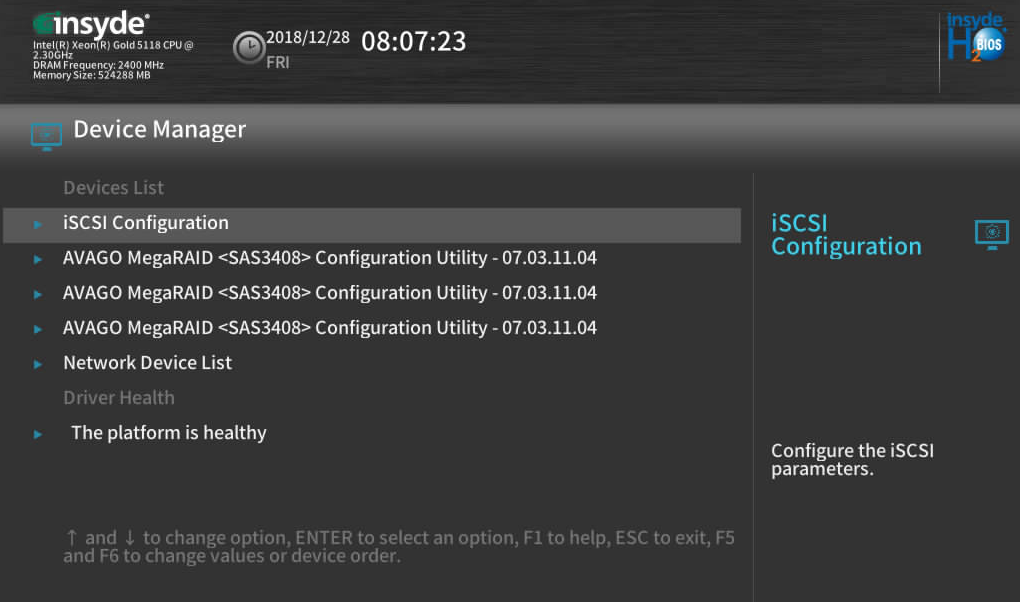Viewport: 1020px width, 602px height.
Task: Expand the third AVAGO MegaRAID Configuration Utility arrow
Action: [x=38, y=329]
